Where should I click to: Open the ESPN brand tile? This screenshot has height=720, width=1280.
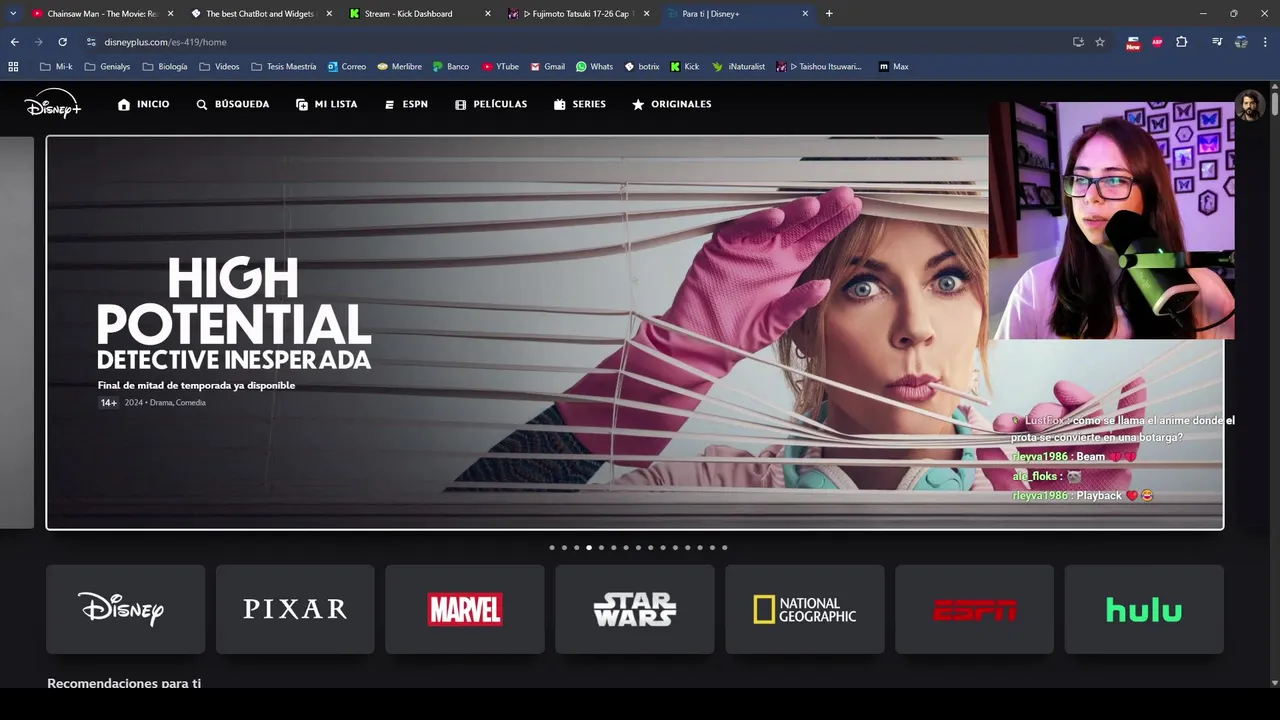point(974,609)
